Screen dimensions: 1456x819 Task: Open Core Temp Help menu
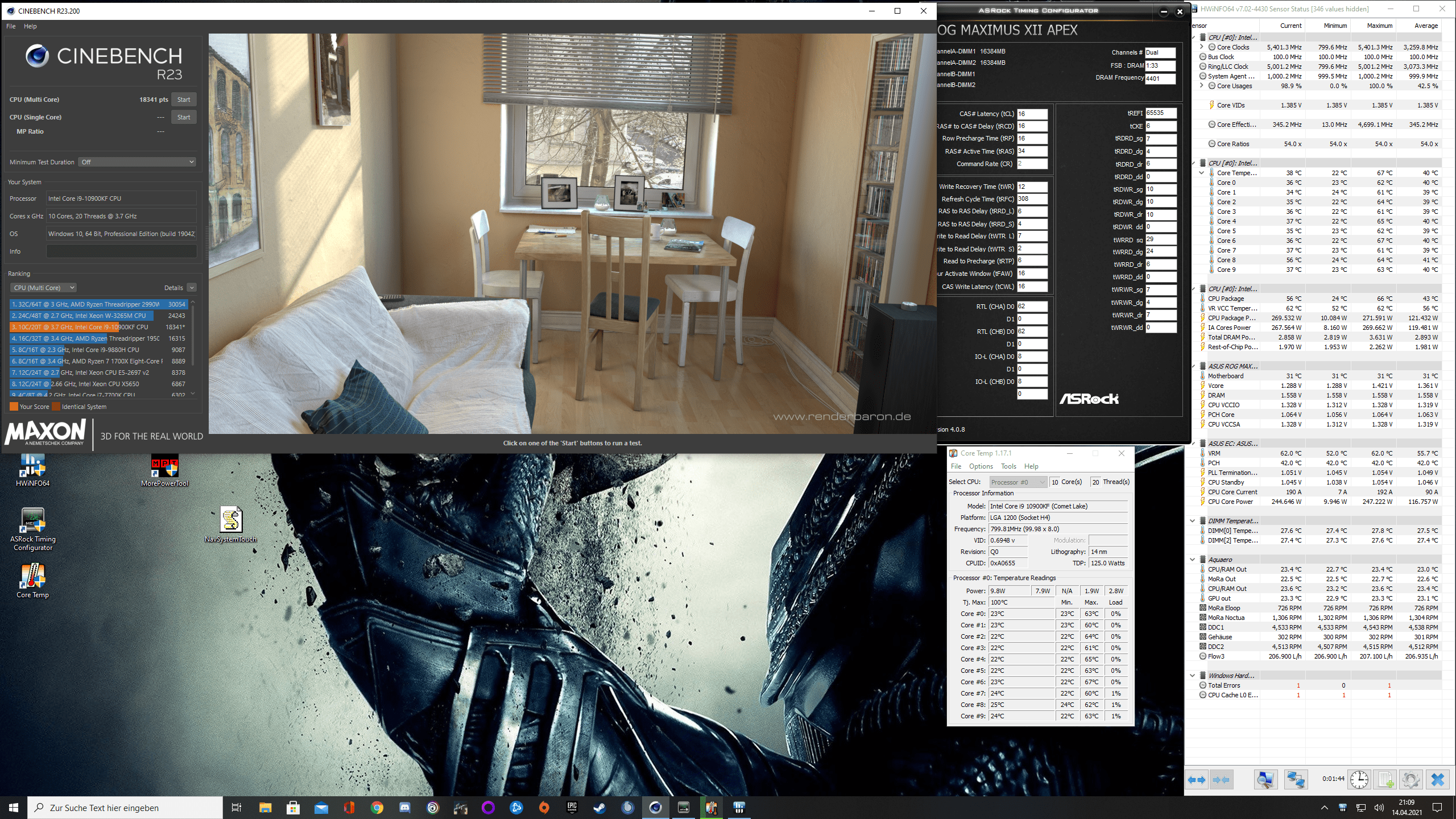click(x=1031, y=466)
